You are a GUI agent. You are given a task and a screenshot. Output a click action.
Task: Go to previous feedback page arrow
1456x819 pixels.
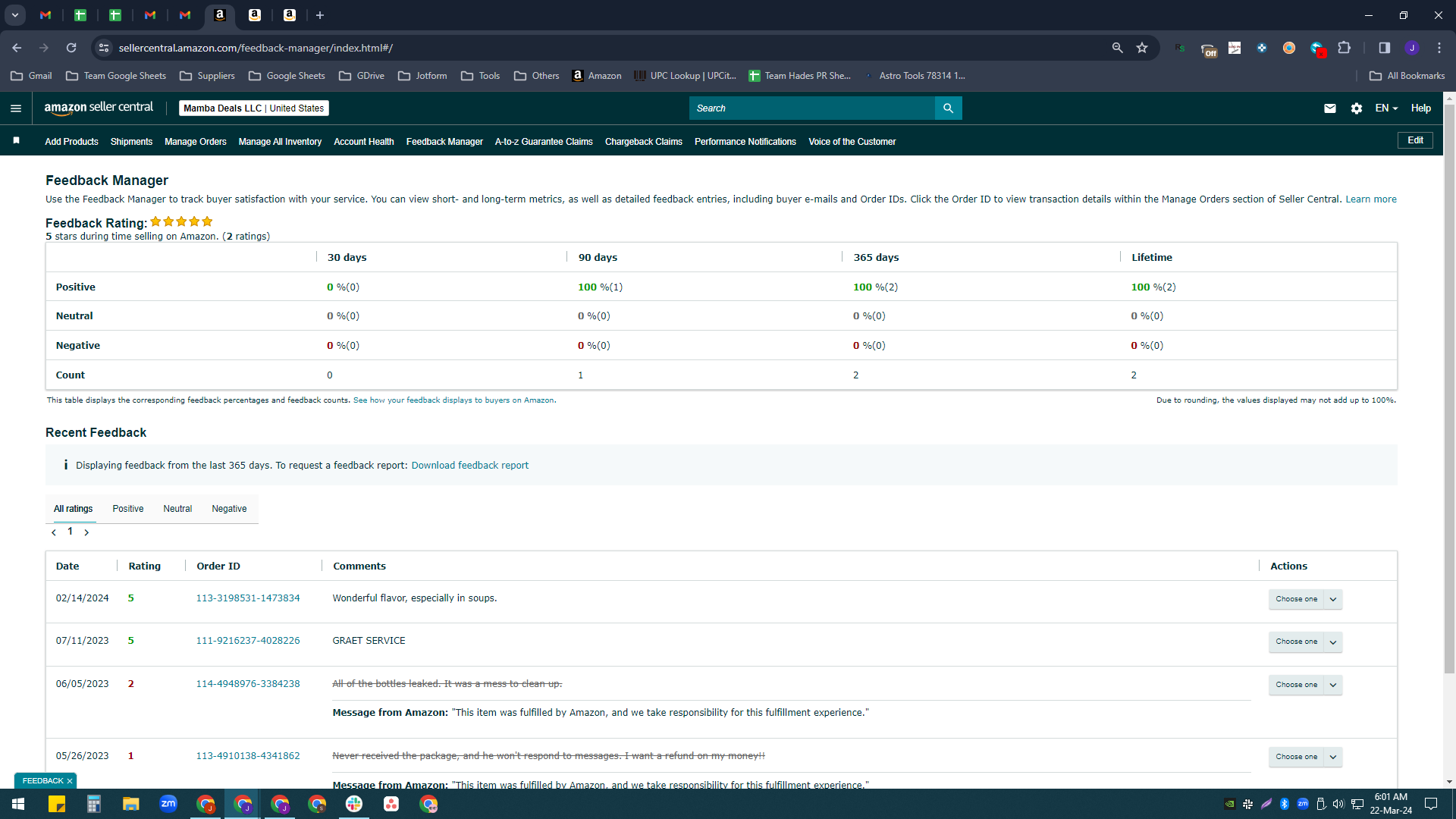[x=54, y=532]
